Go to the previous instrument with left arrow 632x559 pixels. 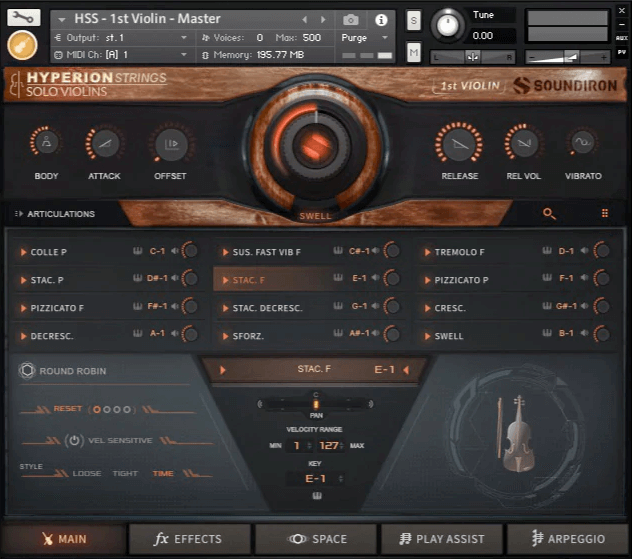coord(305,19)
